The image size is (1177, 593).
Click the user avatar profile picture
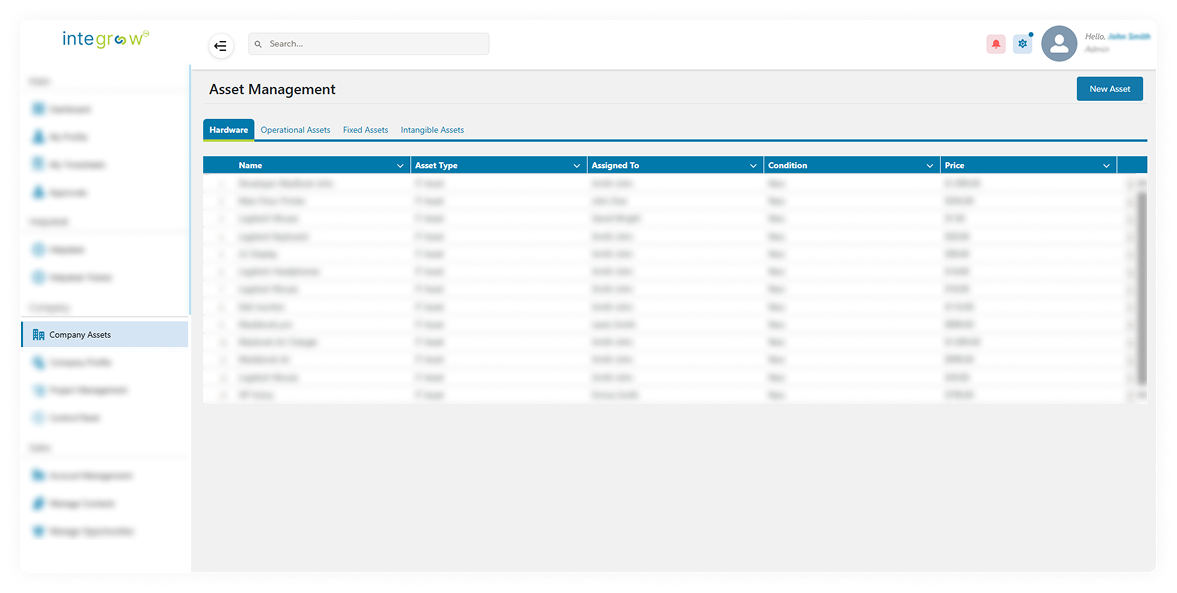tap(1059, 44)
